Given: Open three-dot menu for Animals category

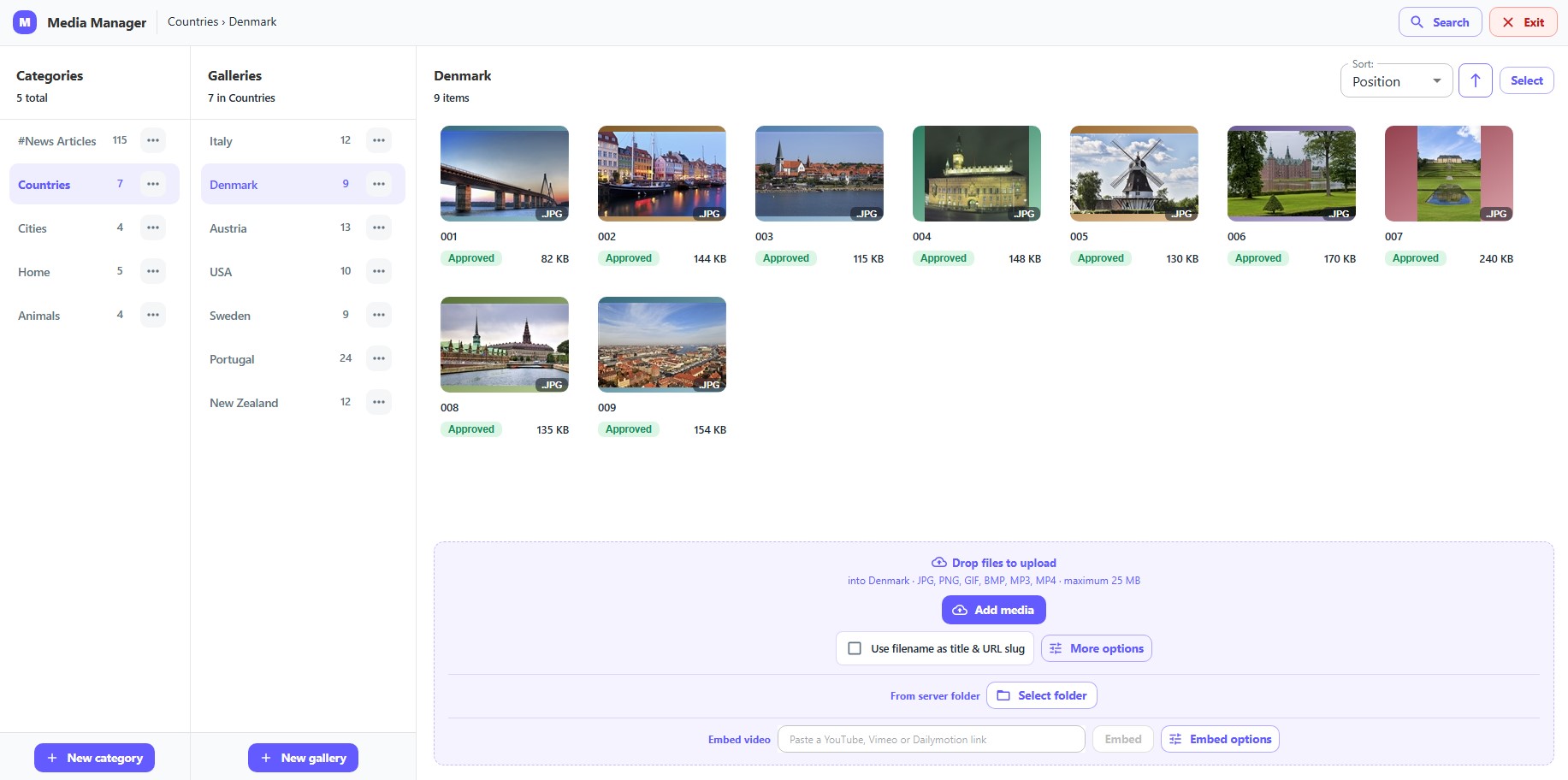Looking at the screenshot, I should 153,315.
